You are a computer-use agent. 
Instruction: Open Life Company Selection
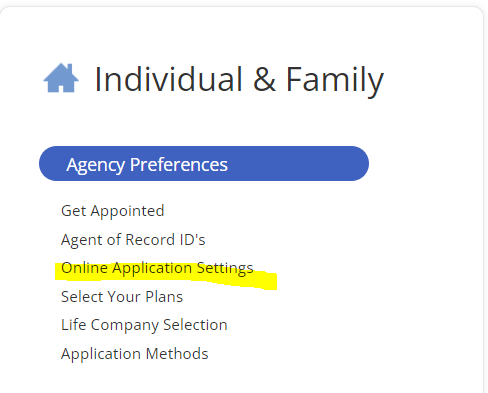[144, 325]
